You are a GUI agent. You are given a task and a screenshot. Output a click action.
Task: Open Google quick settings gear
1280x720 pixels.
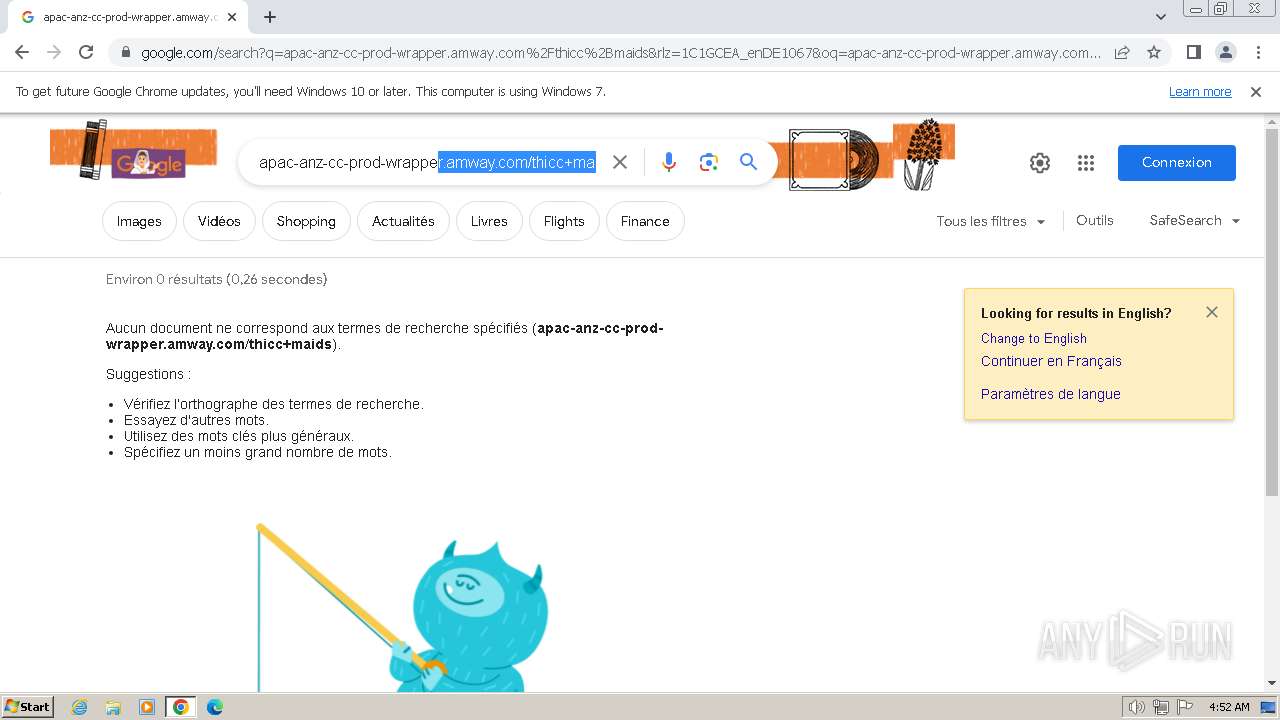point(1040,163)
